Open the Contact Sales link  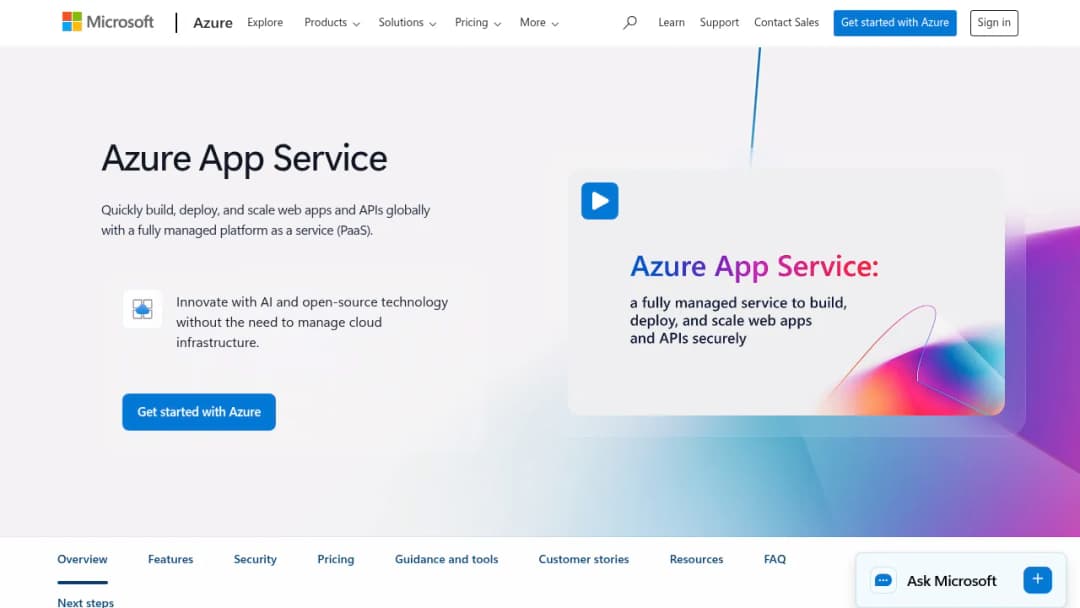pyautogui.click(x=786, y=23)
